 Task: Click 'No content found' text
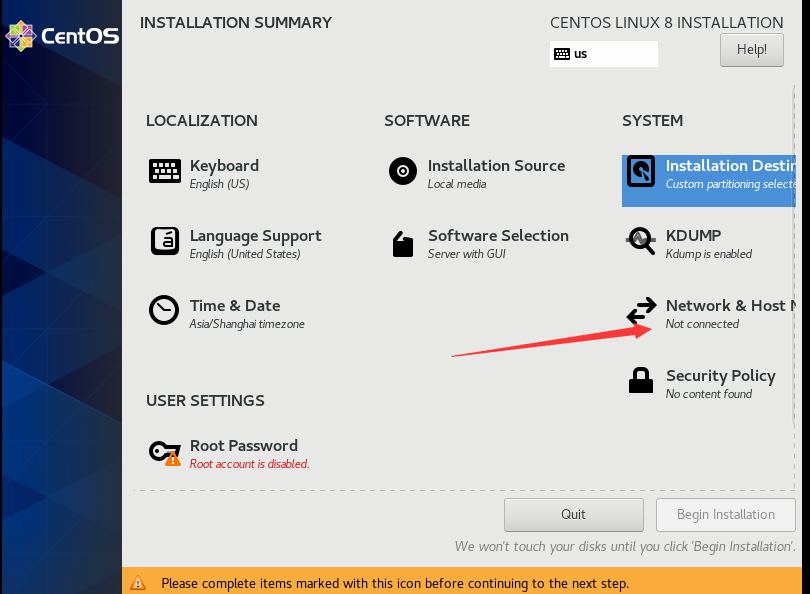point(708,394)
